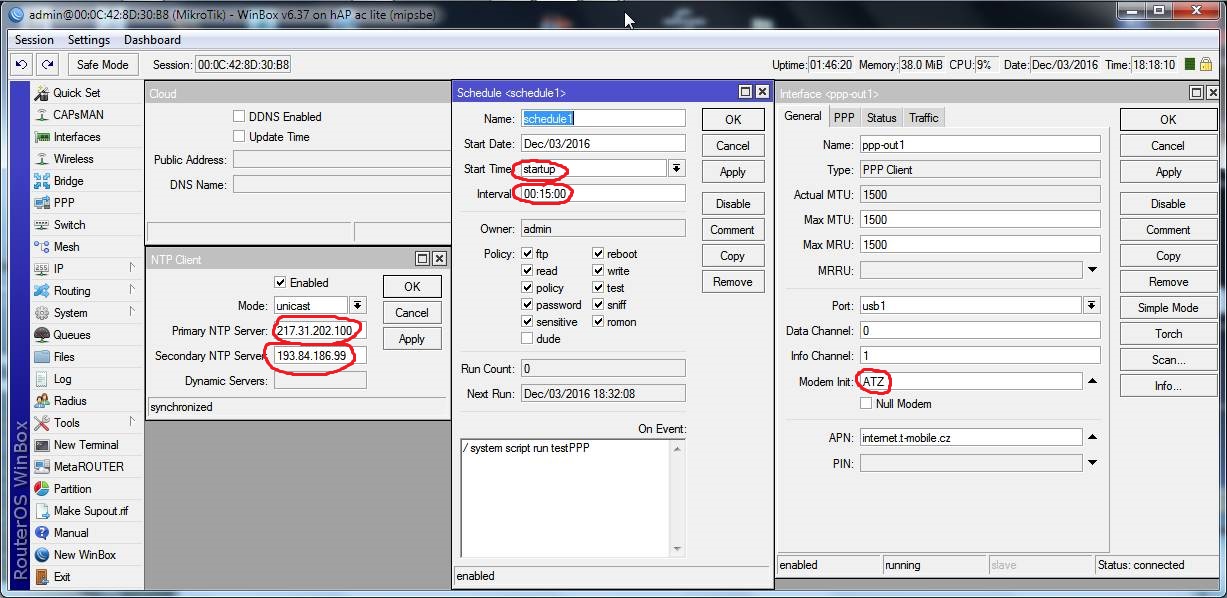
Task: Open Interfaces from the sidebar
Action: click(x=76, y=137)
